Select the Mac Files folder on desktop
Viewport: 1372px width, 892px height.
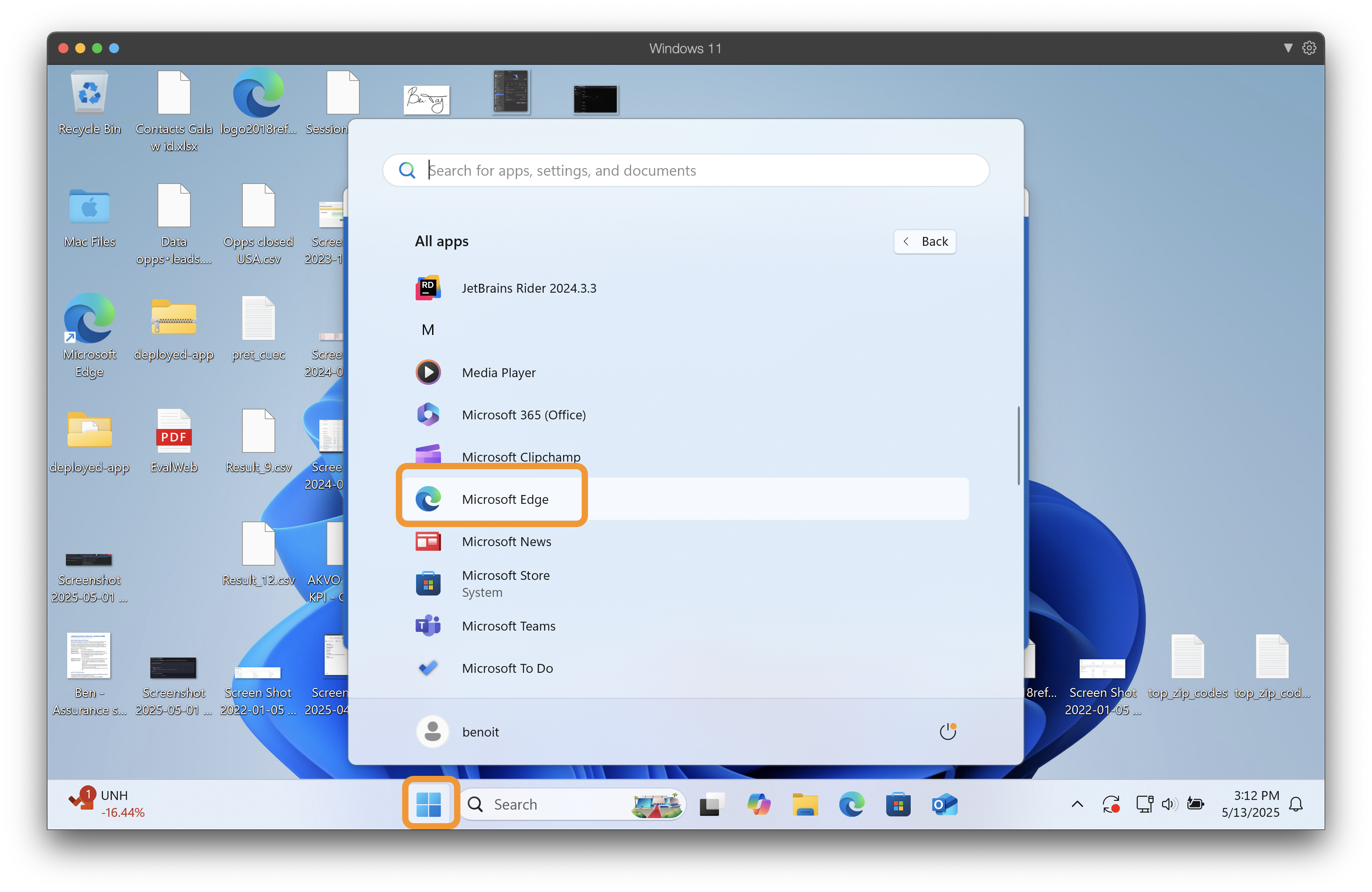(x=90, y=217)
